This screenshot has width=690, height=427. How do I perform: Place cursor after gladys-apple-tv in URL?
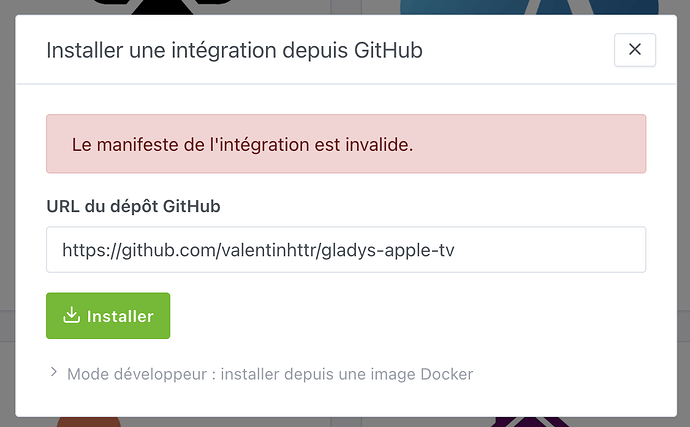(455, 250)
